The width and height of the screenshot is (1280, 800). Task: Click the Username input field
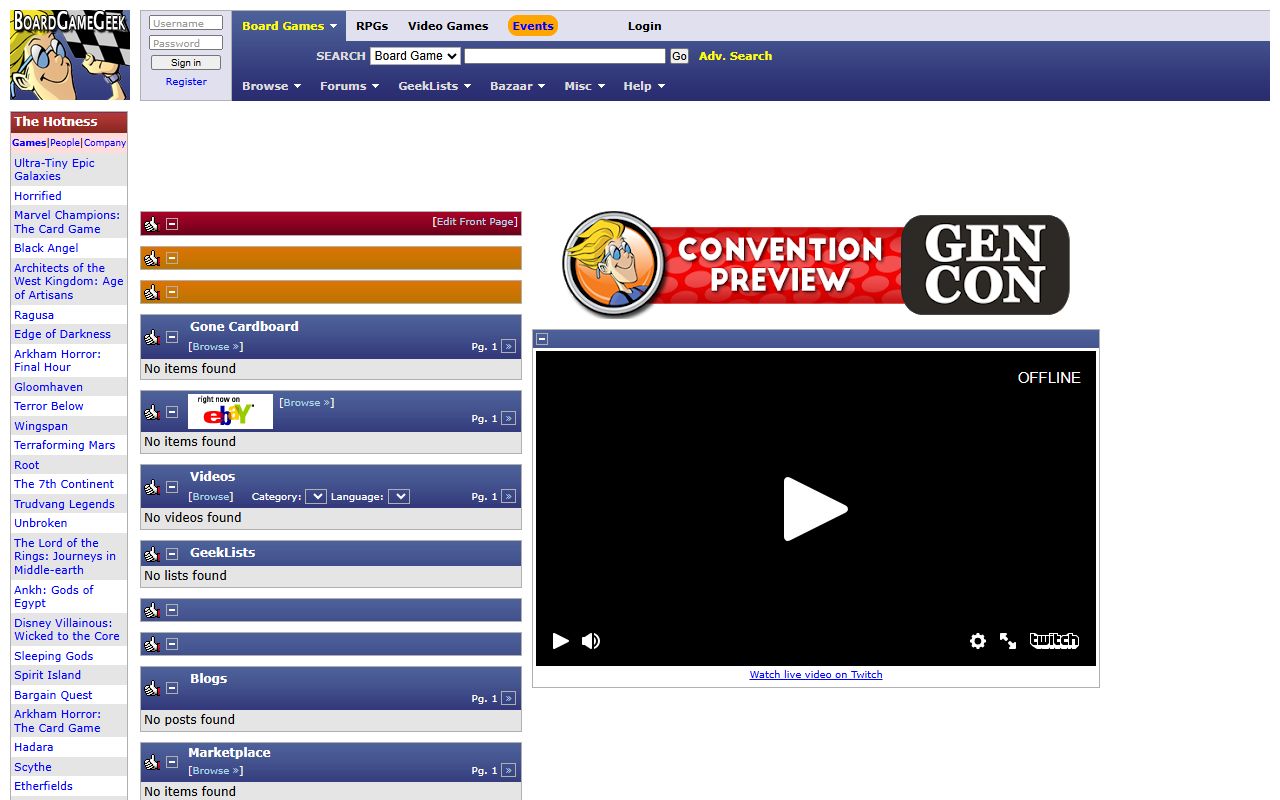point(186,23)
